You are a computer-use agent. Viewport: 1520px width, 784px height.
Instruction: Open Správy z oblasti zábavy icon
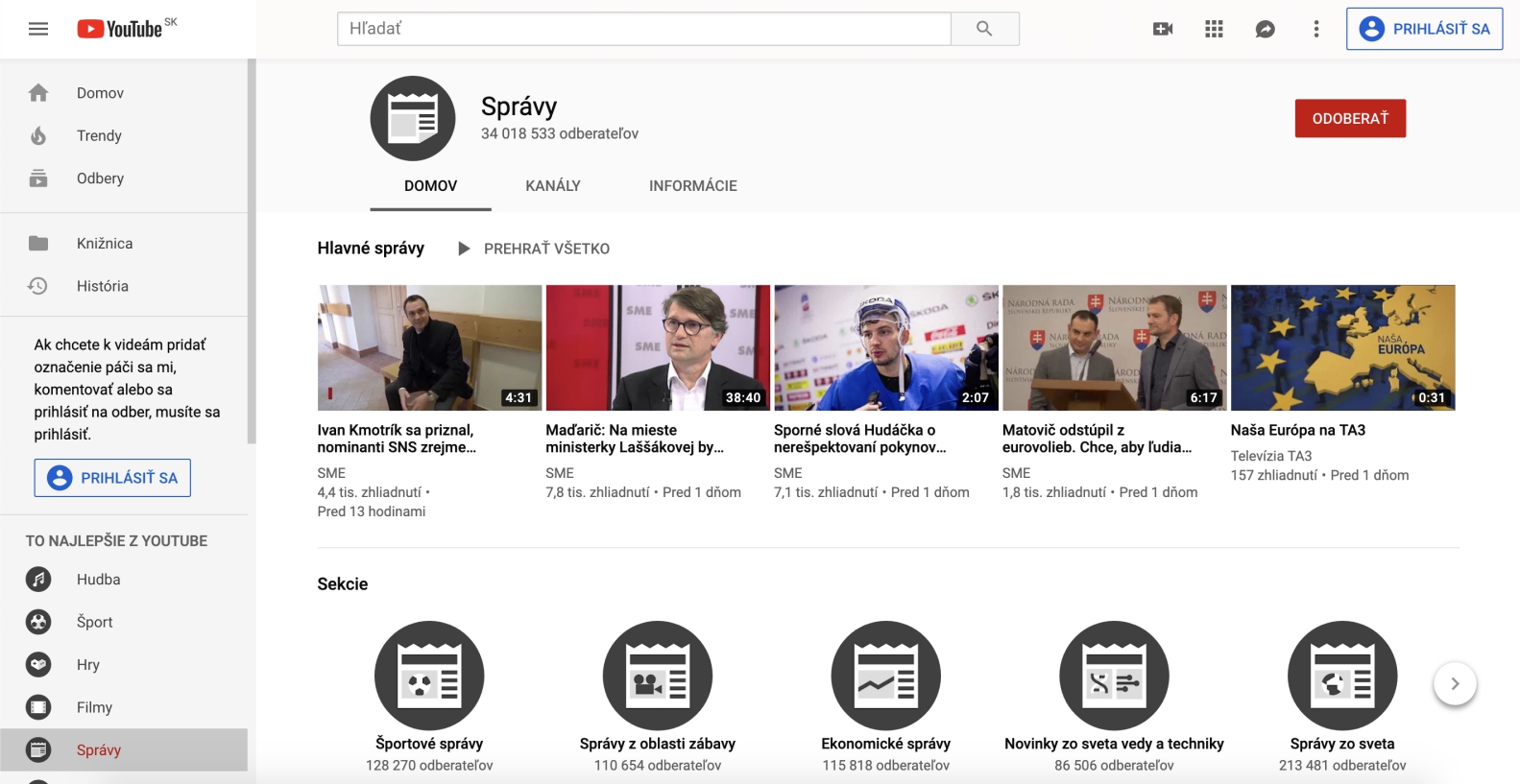pos(658,676)
